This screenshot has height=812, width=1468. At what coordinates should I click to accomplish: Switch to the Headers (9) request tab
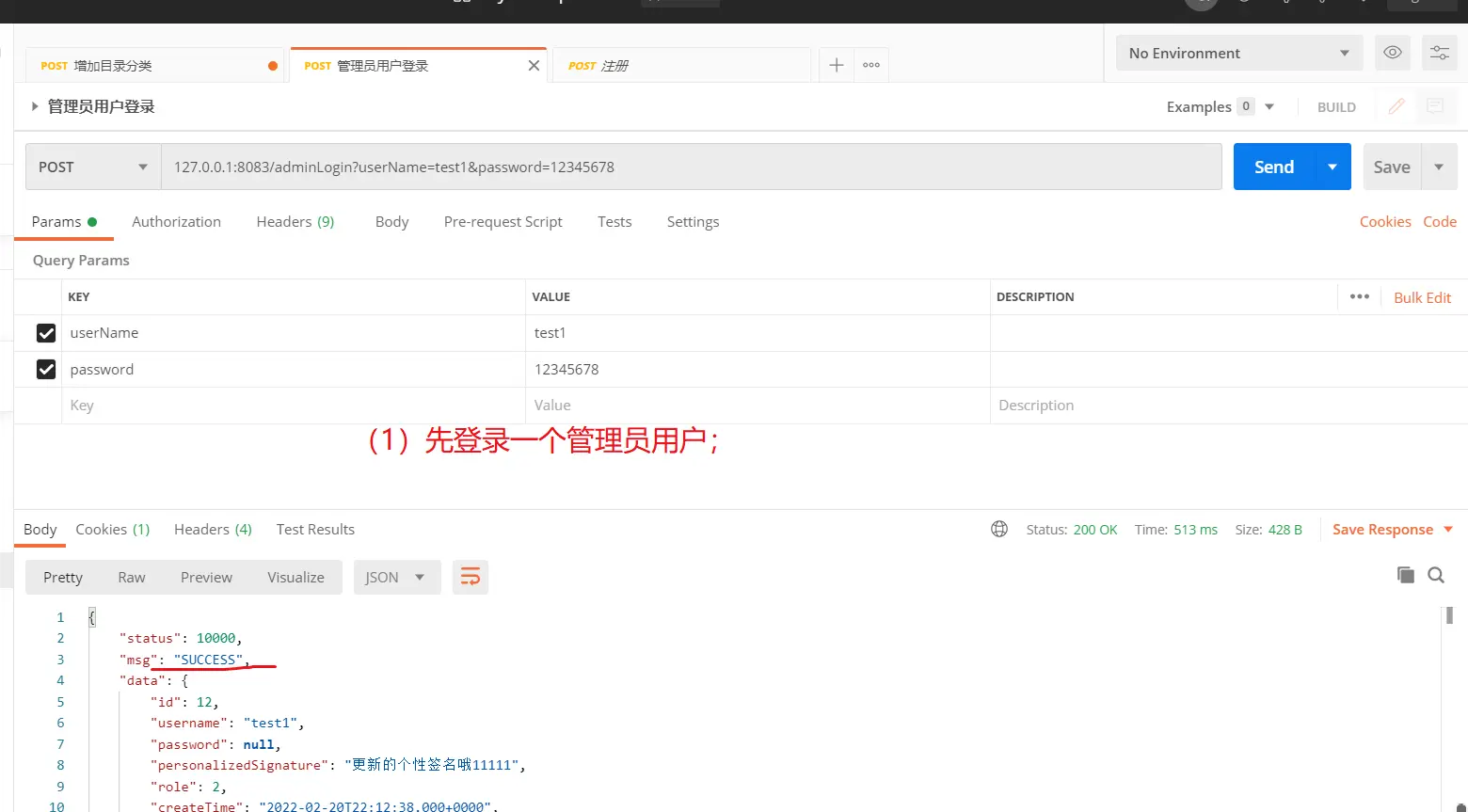pos(295,221)
